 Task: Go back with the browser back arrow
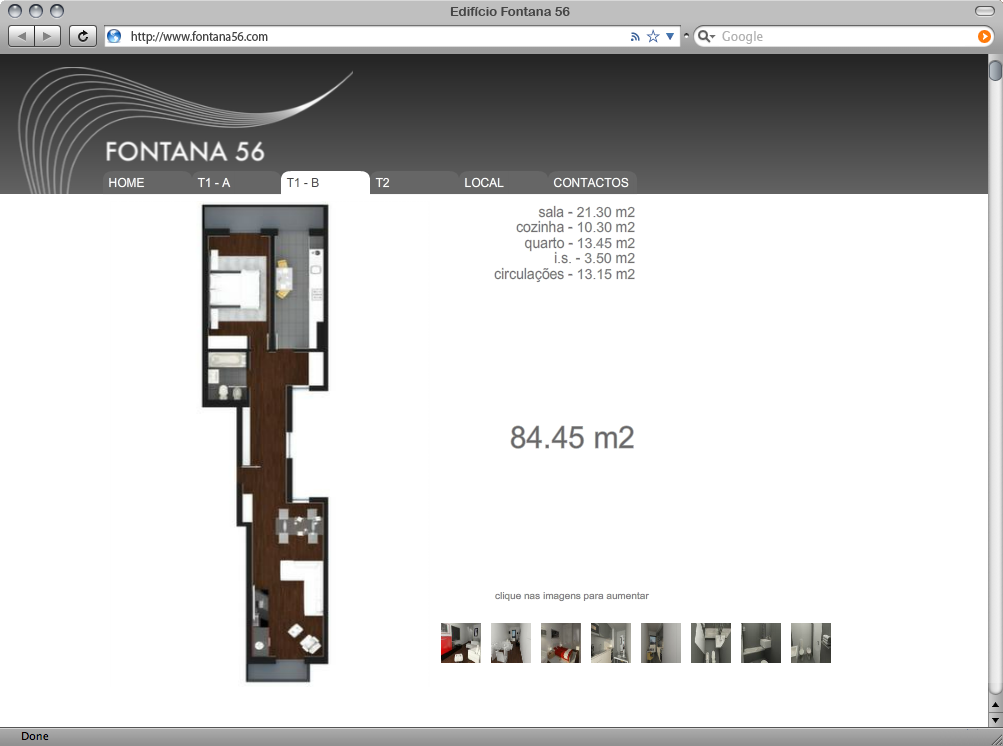[x=22, y=36]
